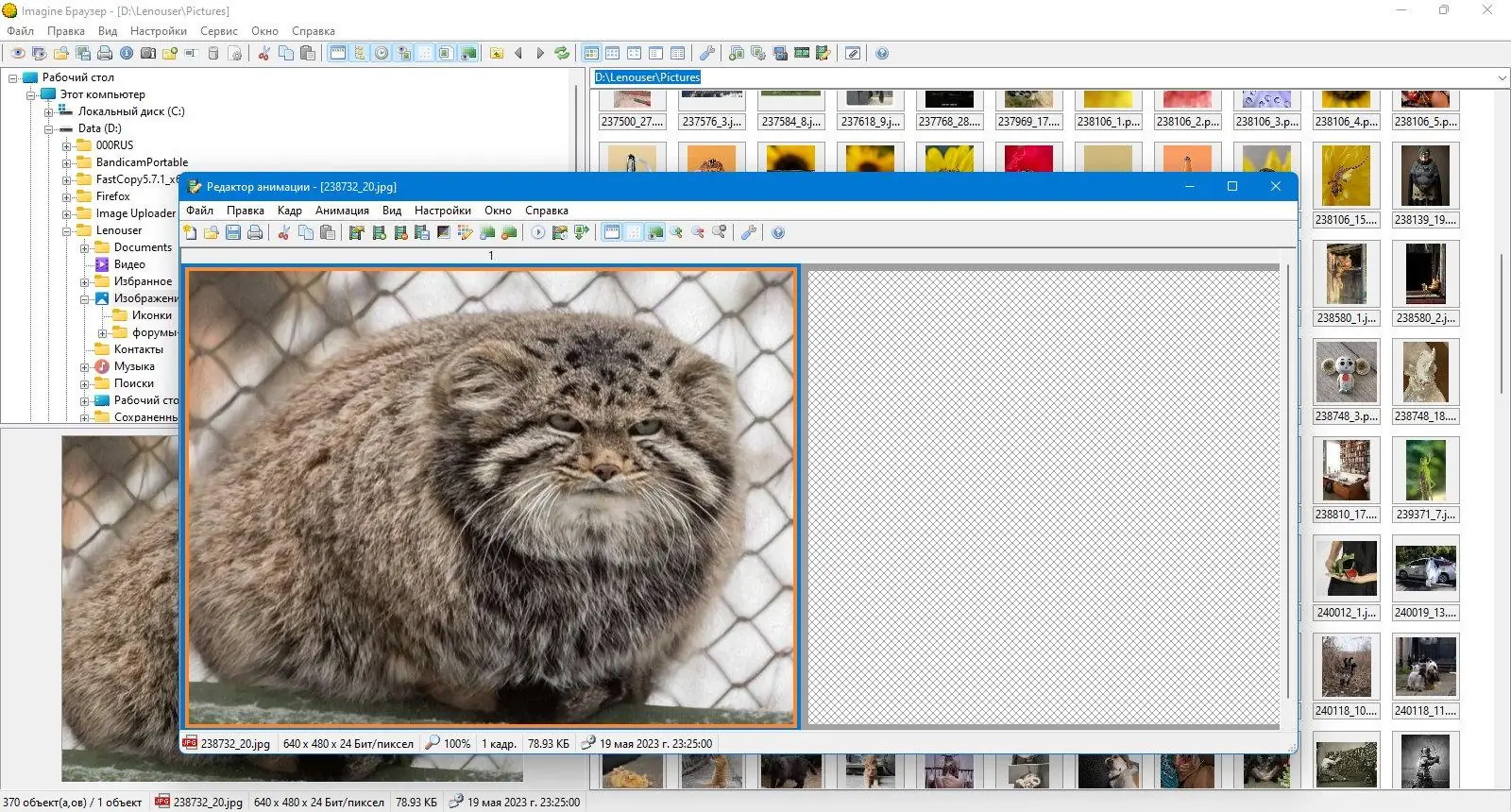The height and width of the screenshot is (812, 1511).
Task: Click the wrench Options icon in browser toolbar
Action: (x=706, y=53)
